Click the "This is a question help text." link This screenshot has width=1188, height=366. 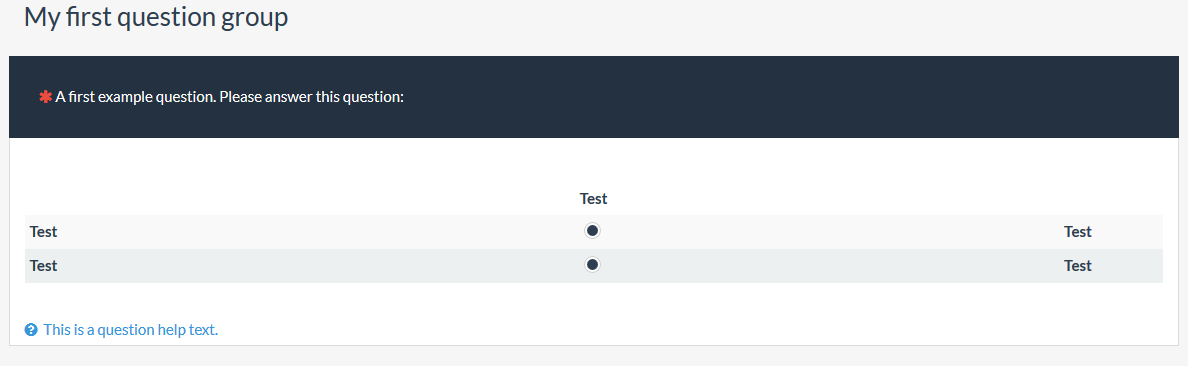coord(131,330)
